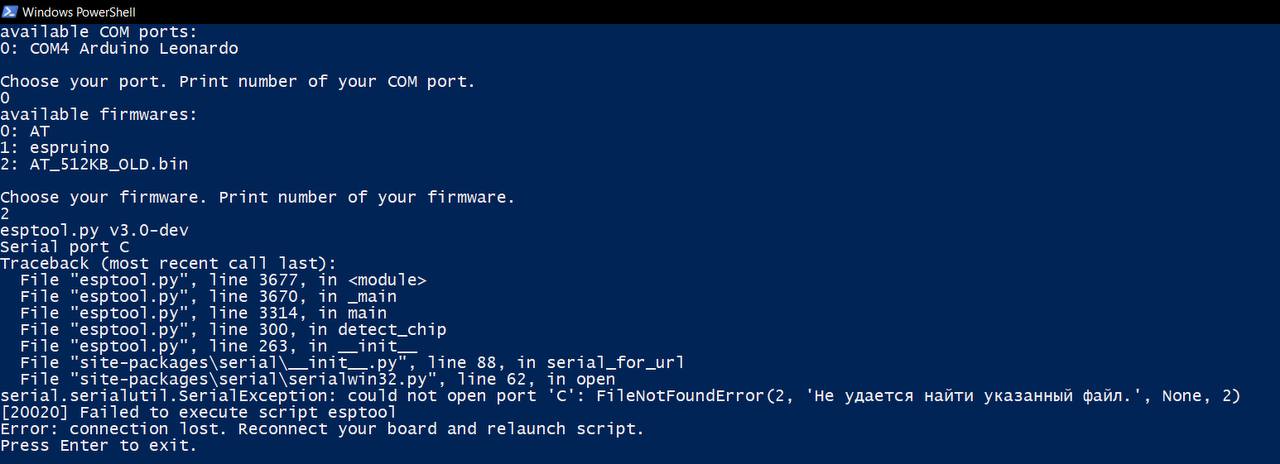Viewport: 1280px width, 464px height.
Task: Click the 'Serial port C' output line
Action: (65, 246)
